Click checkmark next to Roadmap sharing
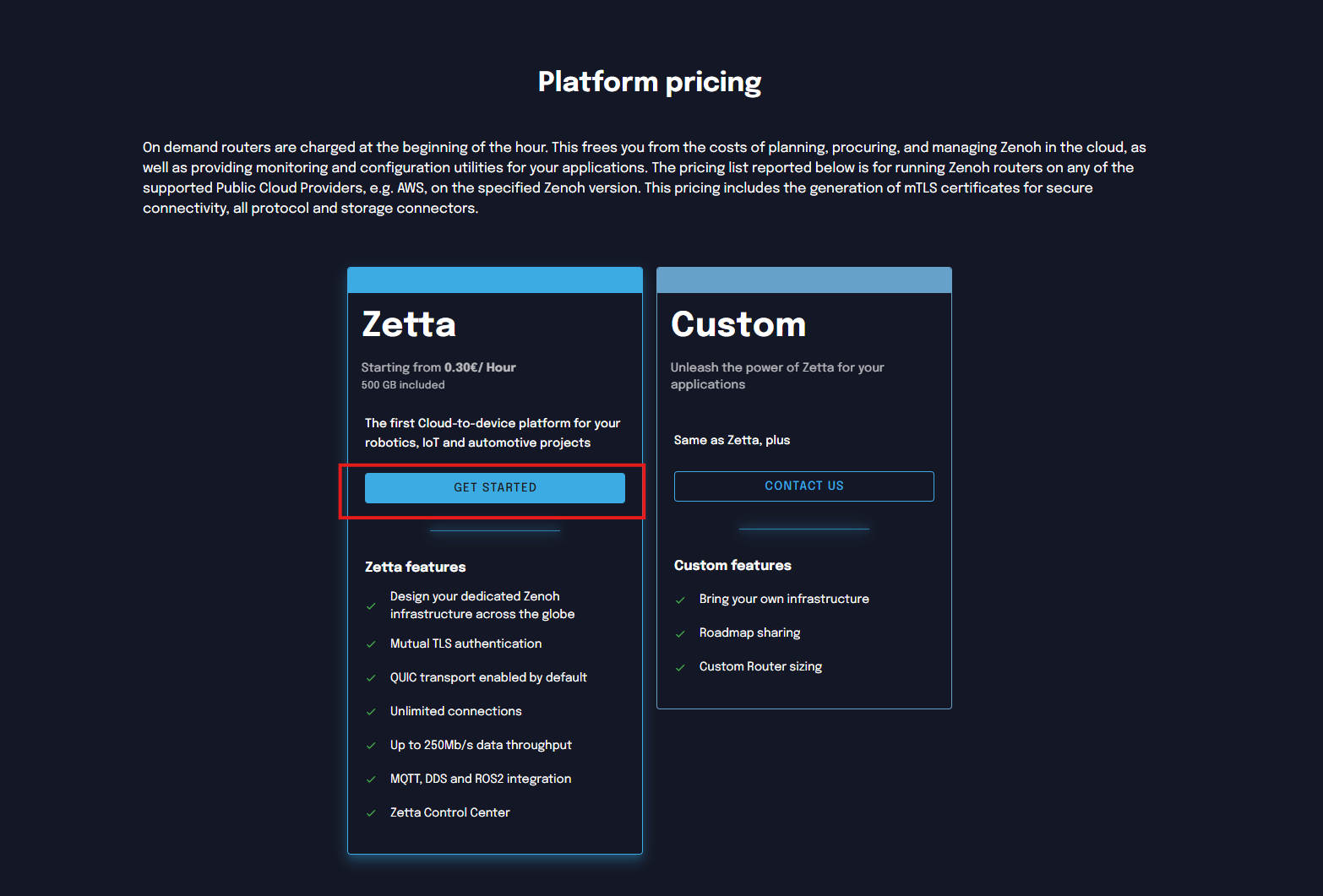The width and height of the screenshot is (1323, 896). (x=680, y=633)
